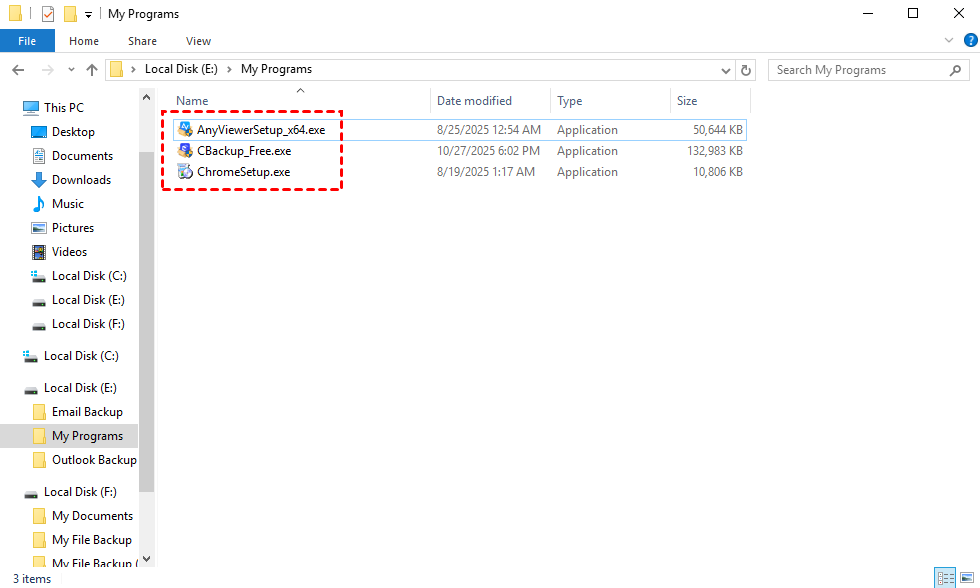Expand the ribbon with the chevron
980x588 pixels.
[x=949, y=41]
